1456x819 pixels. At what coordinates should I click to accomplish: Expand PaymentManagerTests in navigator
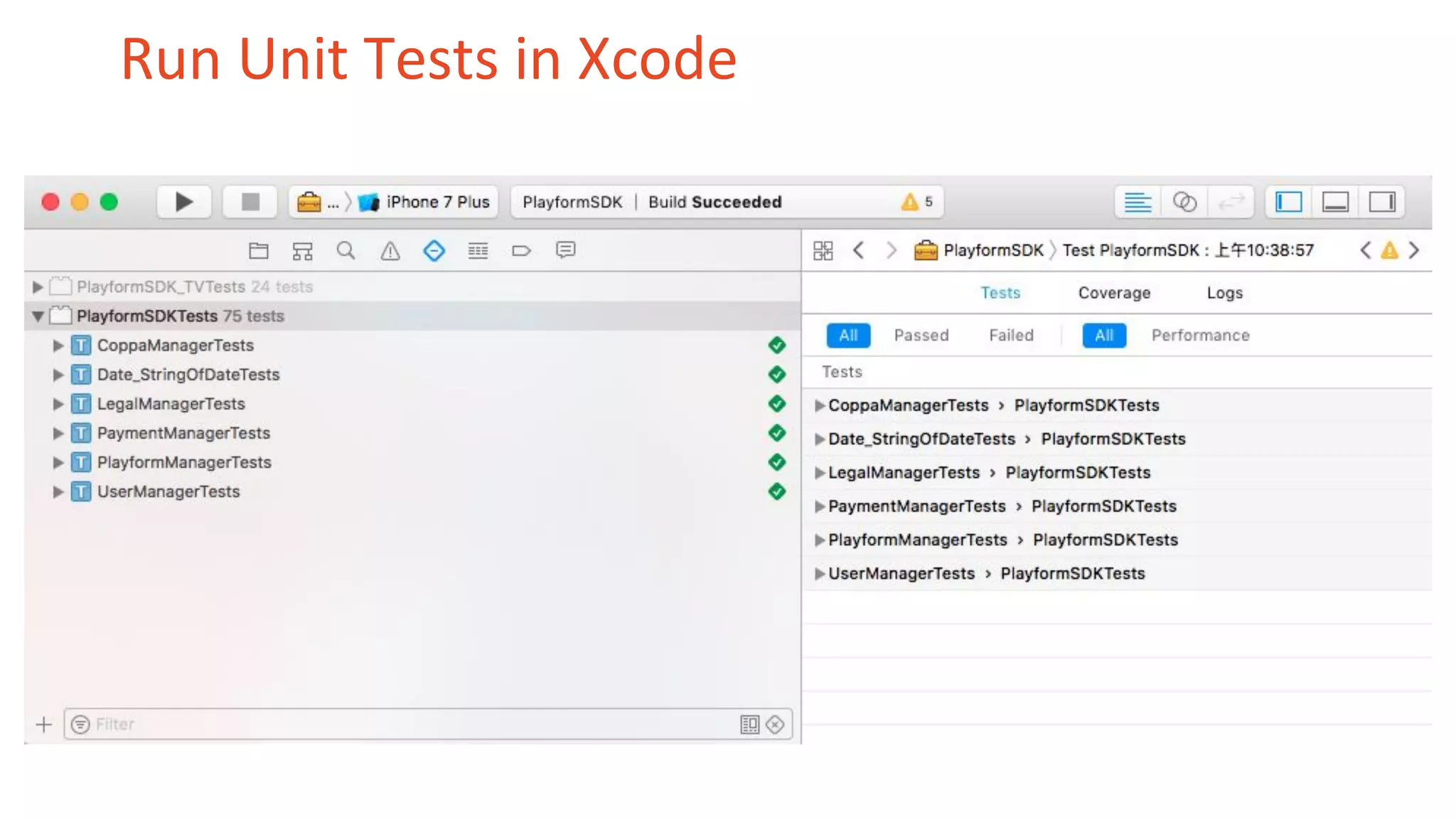click(x=58, y=433)
